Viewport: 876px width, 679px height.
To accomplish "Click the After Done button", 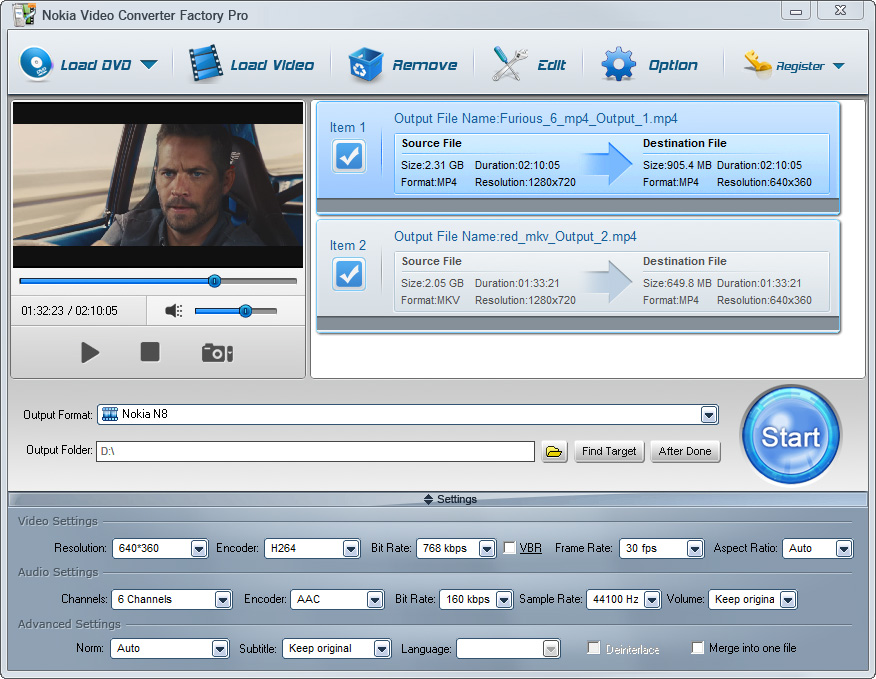I will tap(685, 452).
